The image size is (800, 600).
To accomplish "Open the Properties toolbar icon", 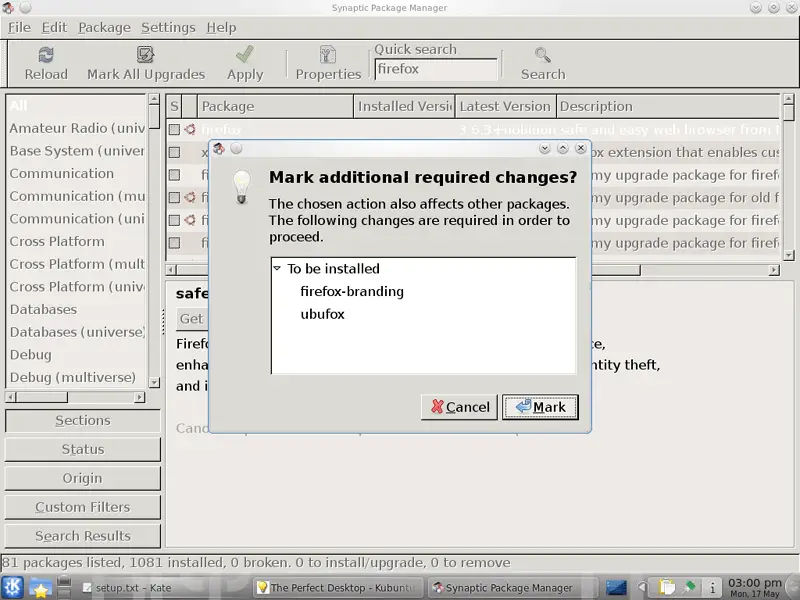I will point(328,55).
